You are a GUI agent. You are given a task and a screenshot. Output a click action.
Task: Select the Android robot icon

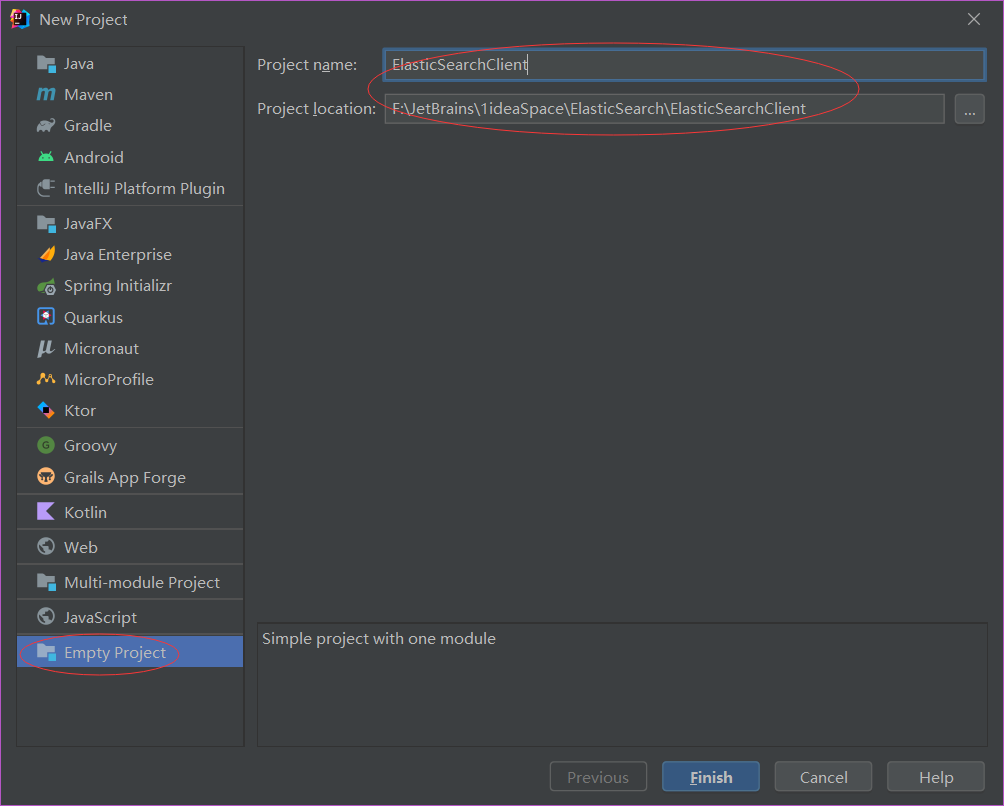pyautogui.click(x=46, y=157)
